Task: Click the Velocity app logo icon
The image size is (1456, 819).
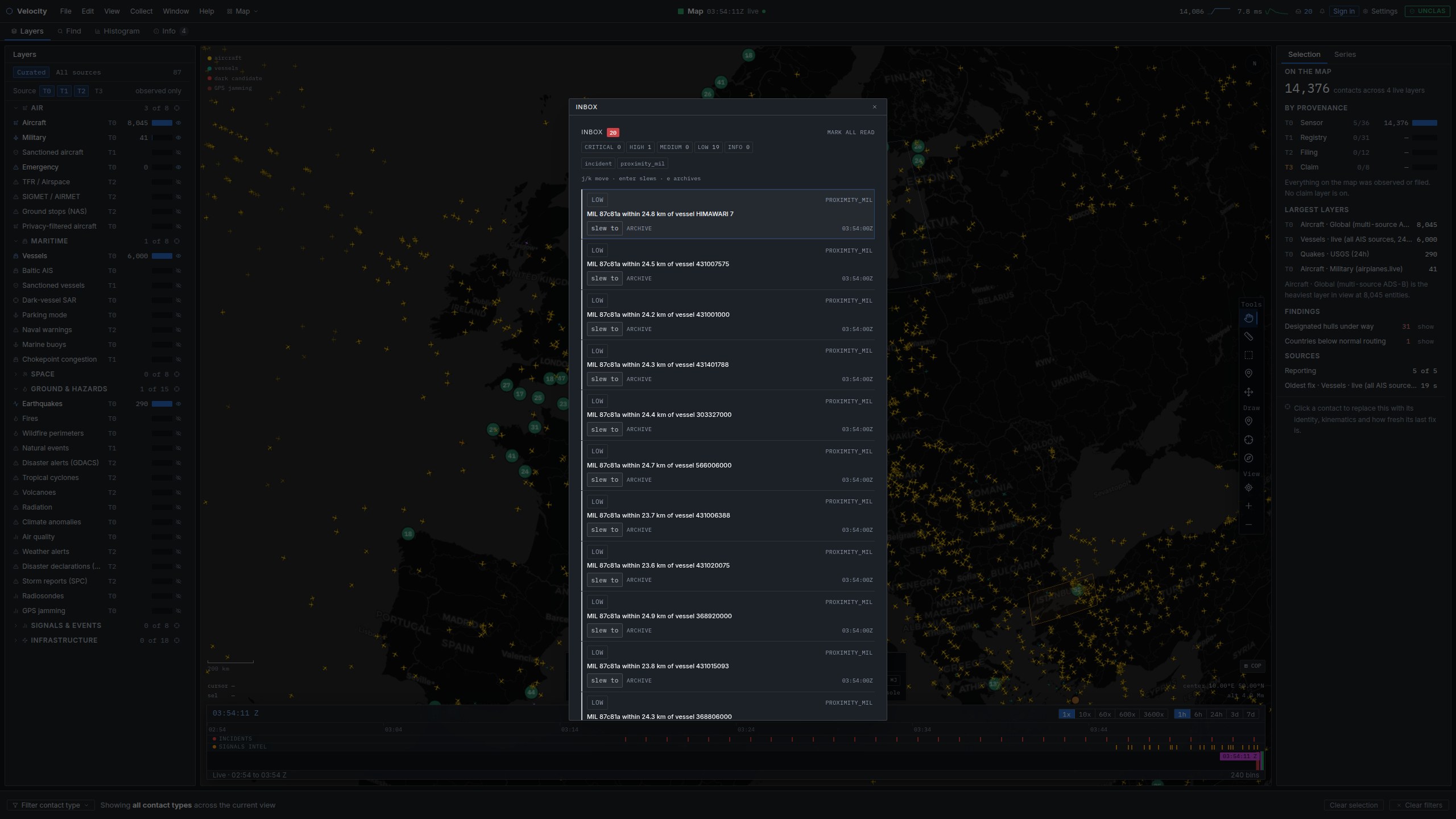Action: 9,11
